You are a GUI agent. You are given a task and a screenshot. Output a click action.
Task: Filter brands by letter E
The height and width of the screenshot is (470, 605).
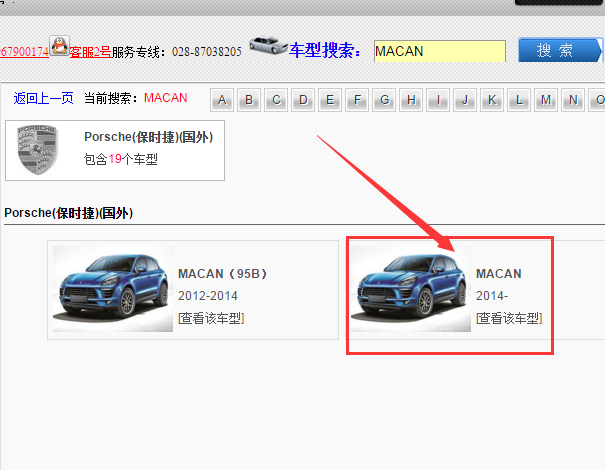pos(330,100)
